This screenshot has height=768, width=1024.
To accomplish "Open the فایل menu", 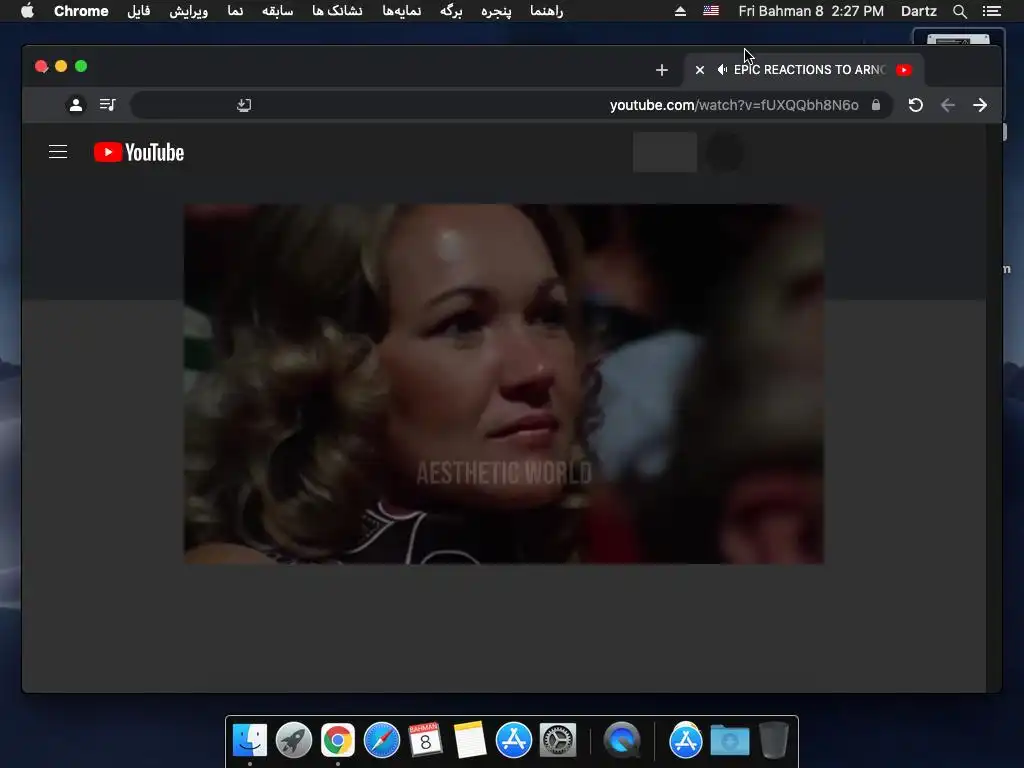I will point(138,11).
